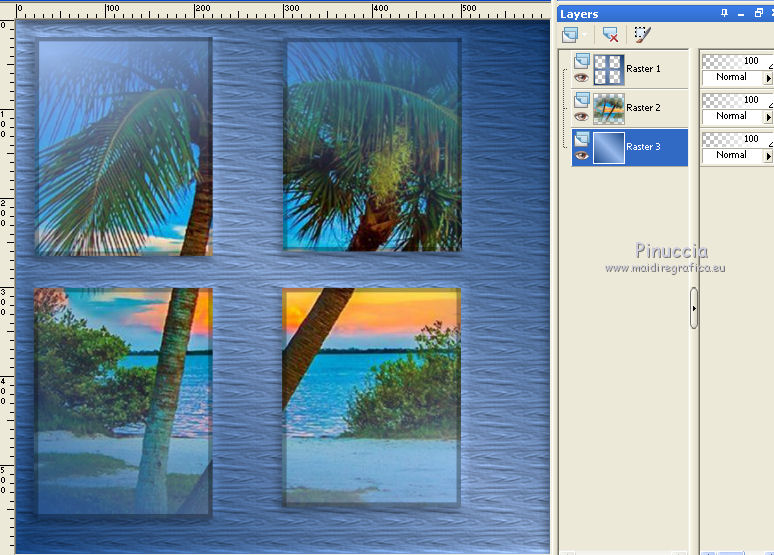Screen dimensions: 774x555
Task: Click Raster 1 layer type icon
Action: click(582, 61)
